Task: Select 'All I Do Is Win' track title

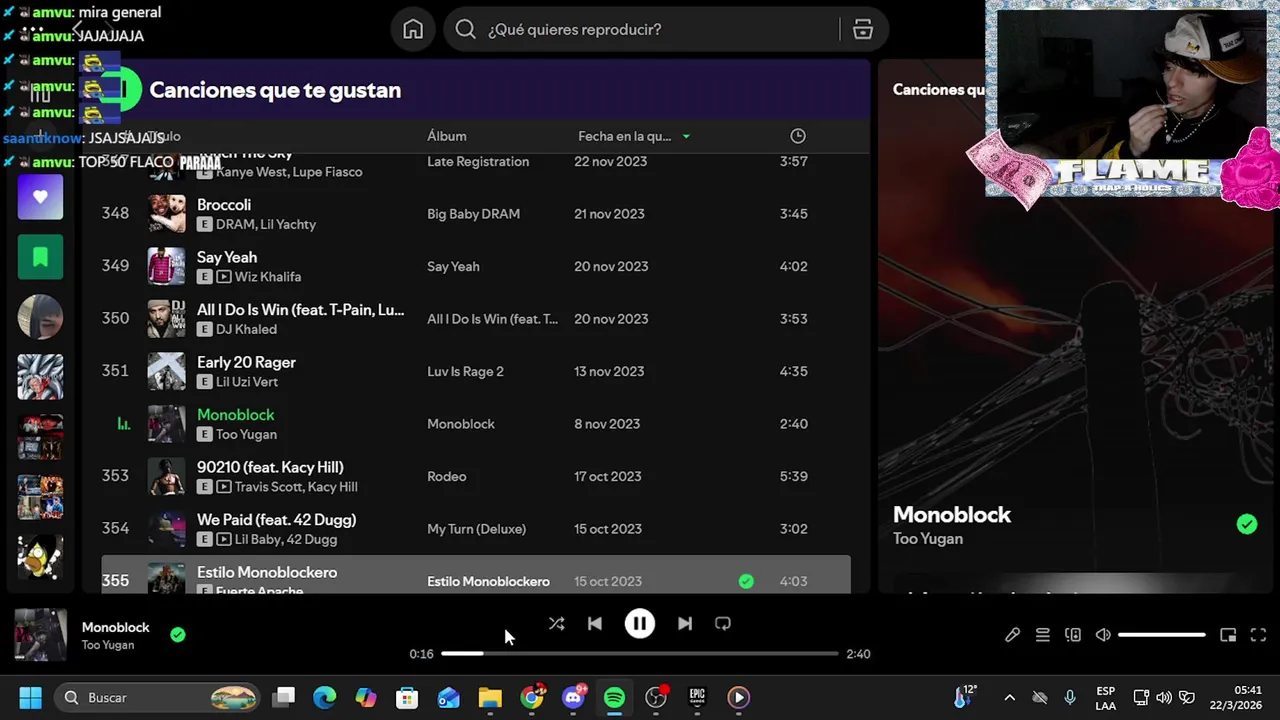Action: pyautogui.click(x=301, y=310)
